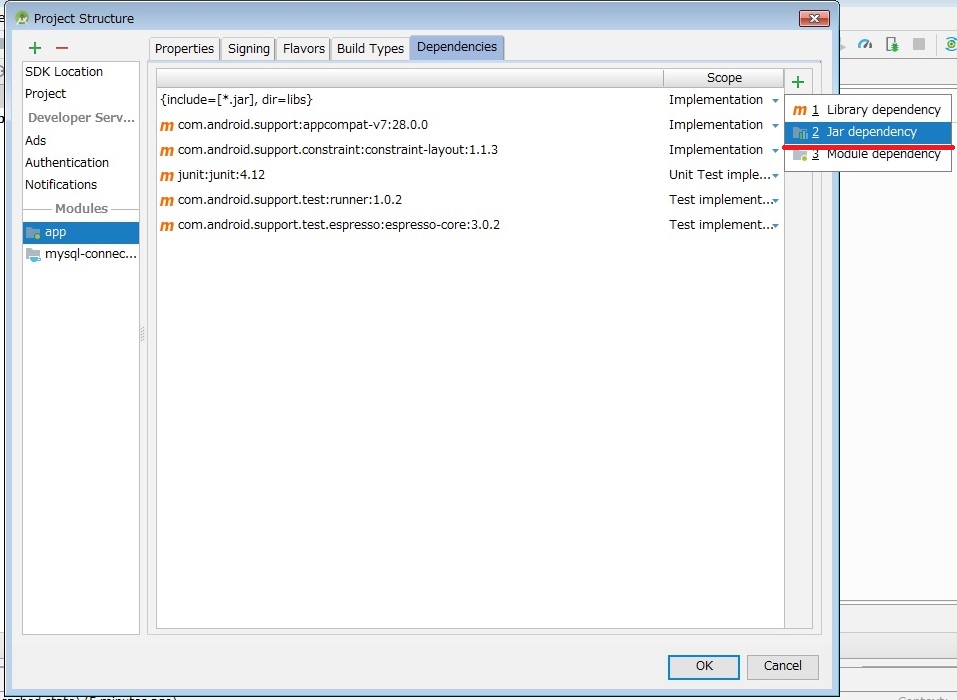Open scope dropdown for constraint-layout dependency
This screenshot has width=957, height=700.
(x=775, y=151)
